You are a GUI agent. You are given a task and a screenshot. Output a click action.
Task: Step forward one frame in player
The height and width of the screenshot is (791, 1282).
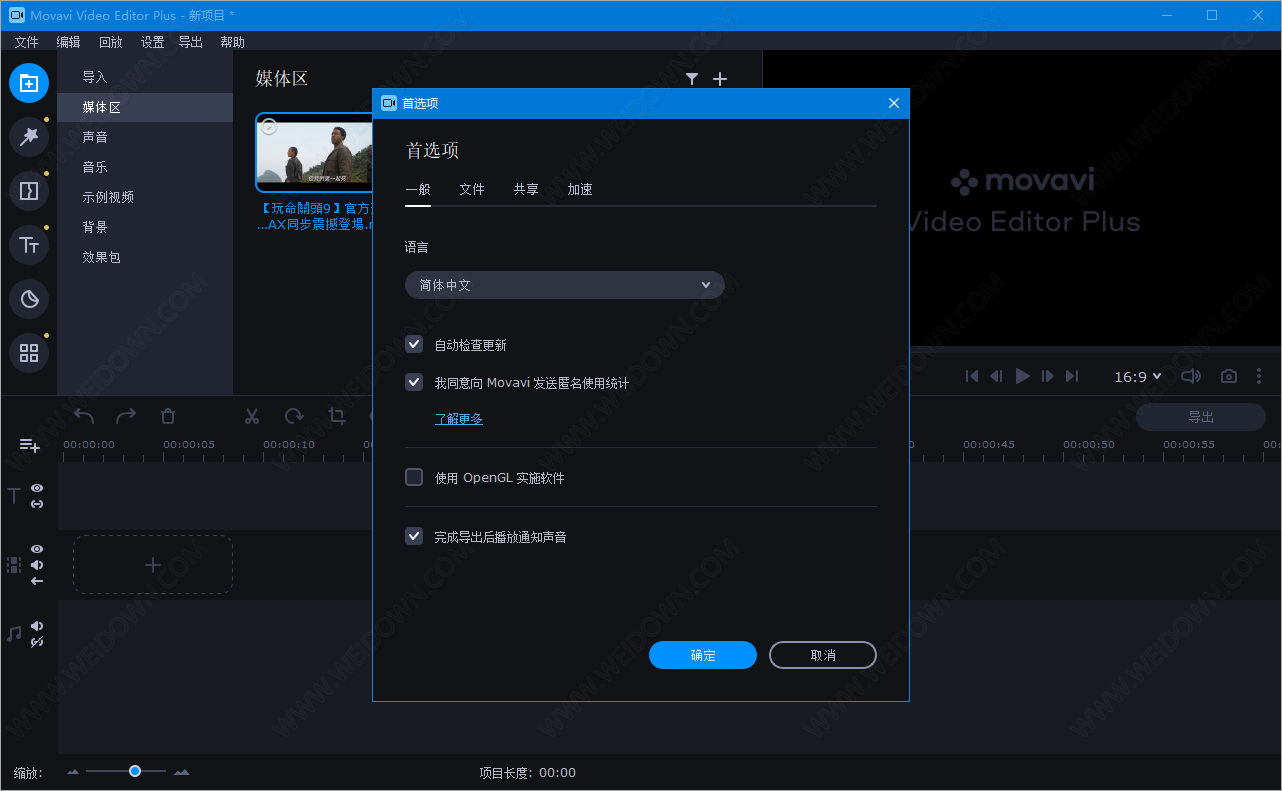[x=1048, y=376]
